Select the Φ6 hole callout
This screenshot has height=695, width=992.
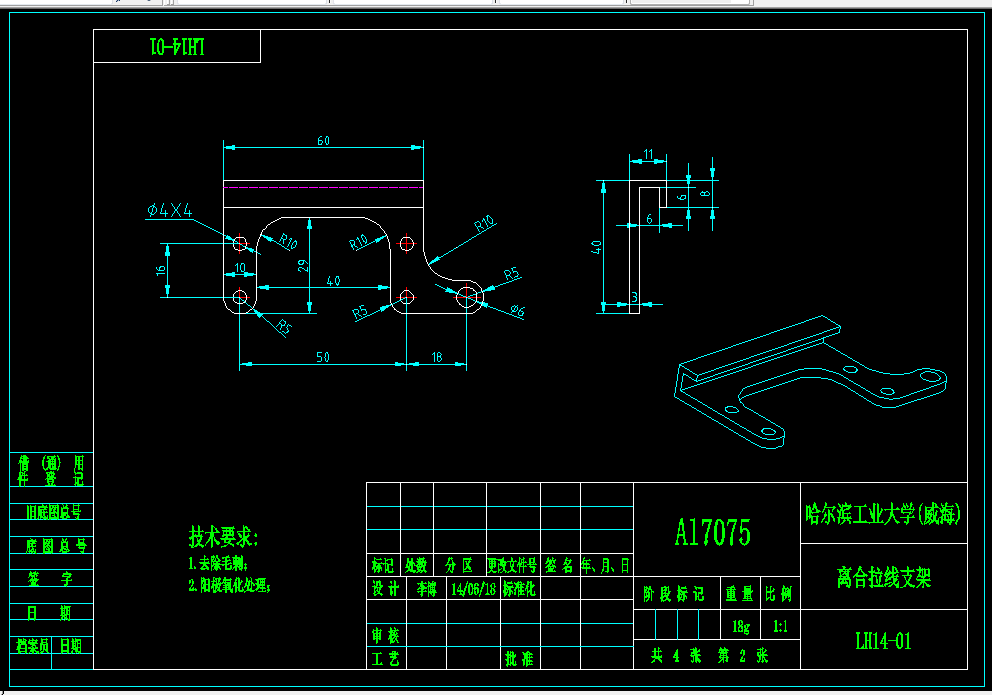pos(517,310)
